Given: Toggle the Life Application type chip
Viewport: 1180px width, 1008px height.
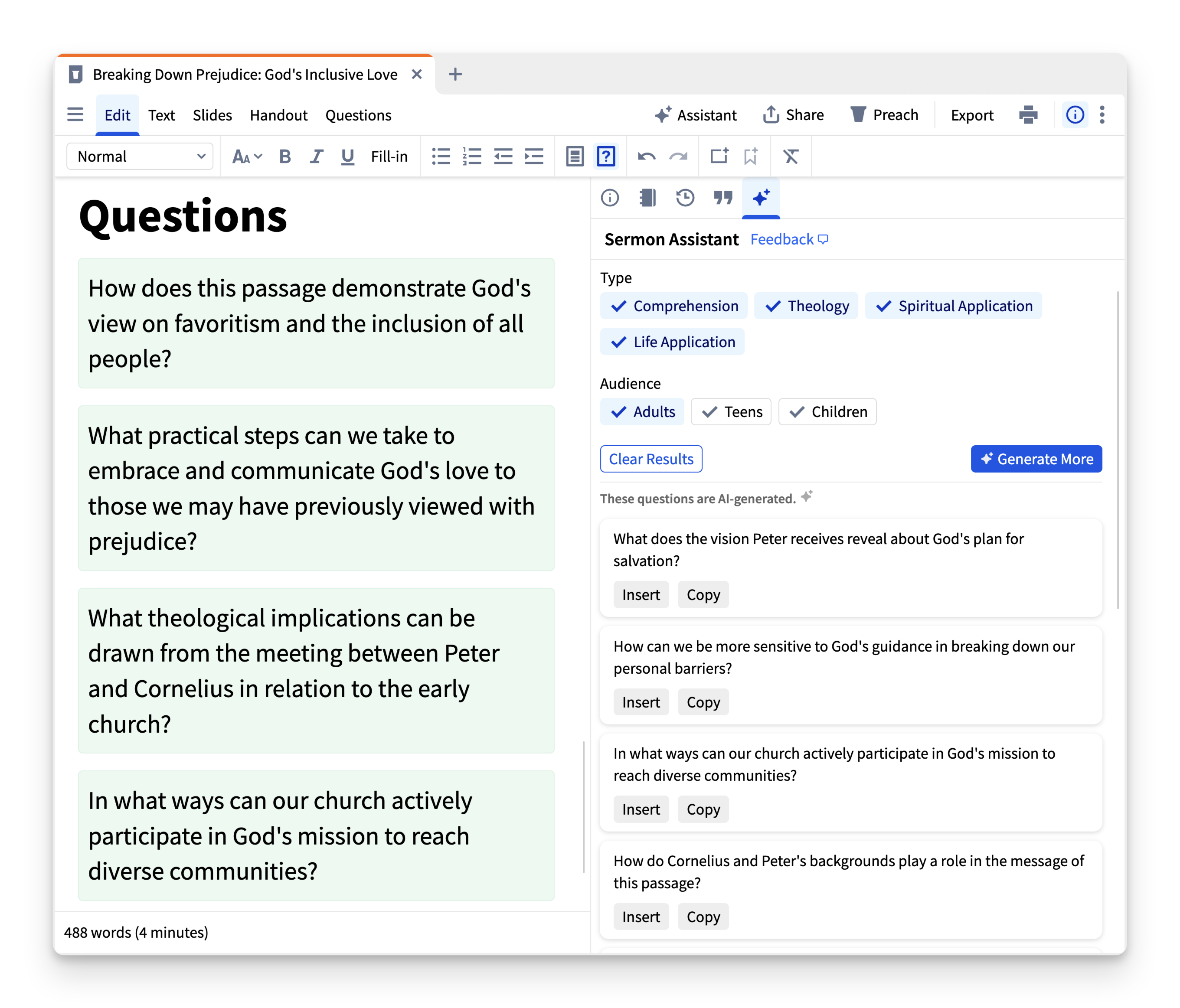Looking at the screenshot, I should pos(672,342).
